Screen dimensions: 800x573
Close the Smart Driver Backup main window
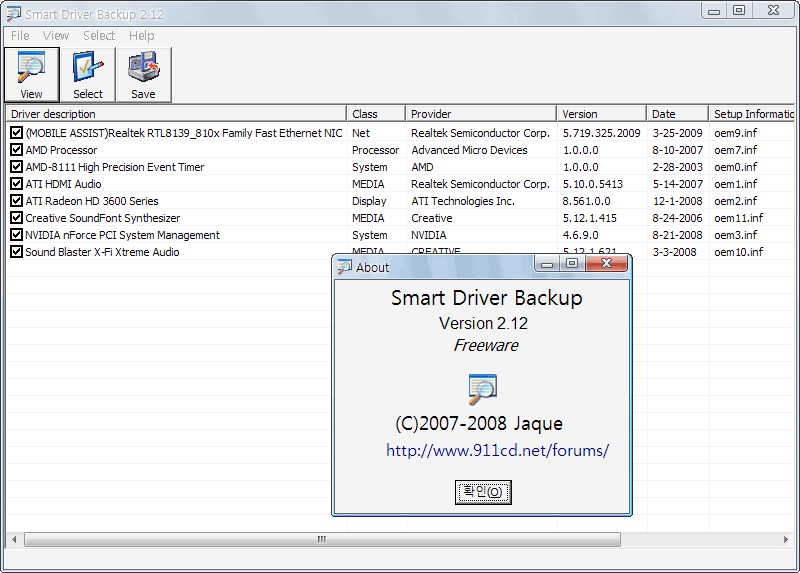[x=773, y=10]
